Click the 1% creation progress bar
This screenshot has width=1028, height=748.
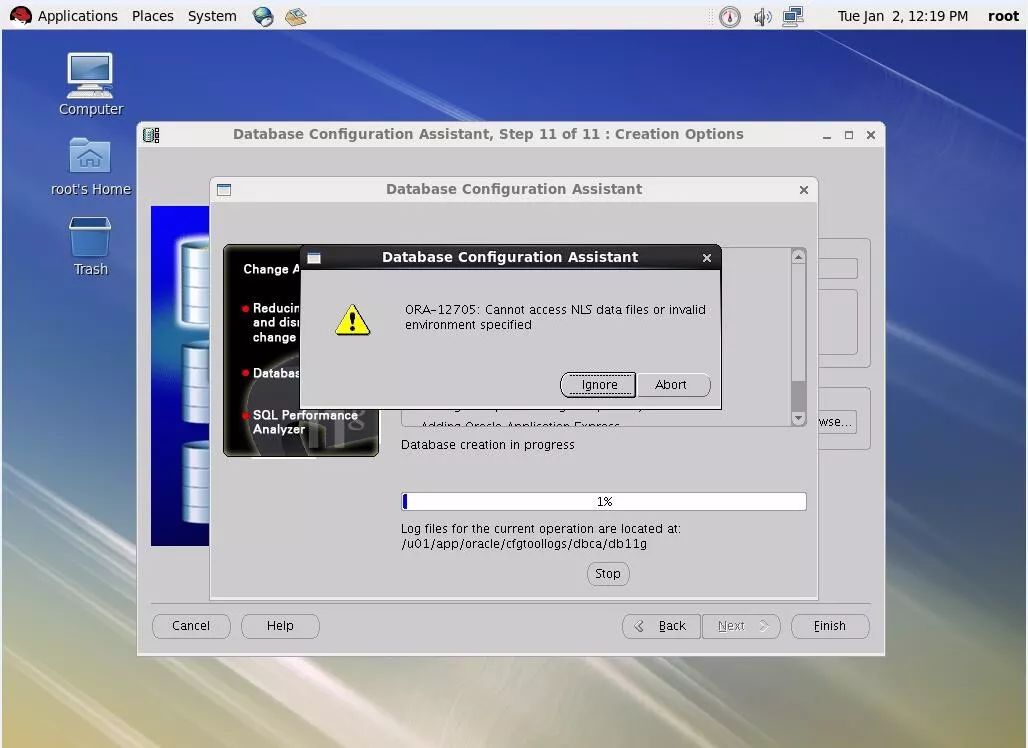point(604,502)
